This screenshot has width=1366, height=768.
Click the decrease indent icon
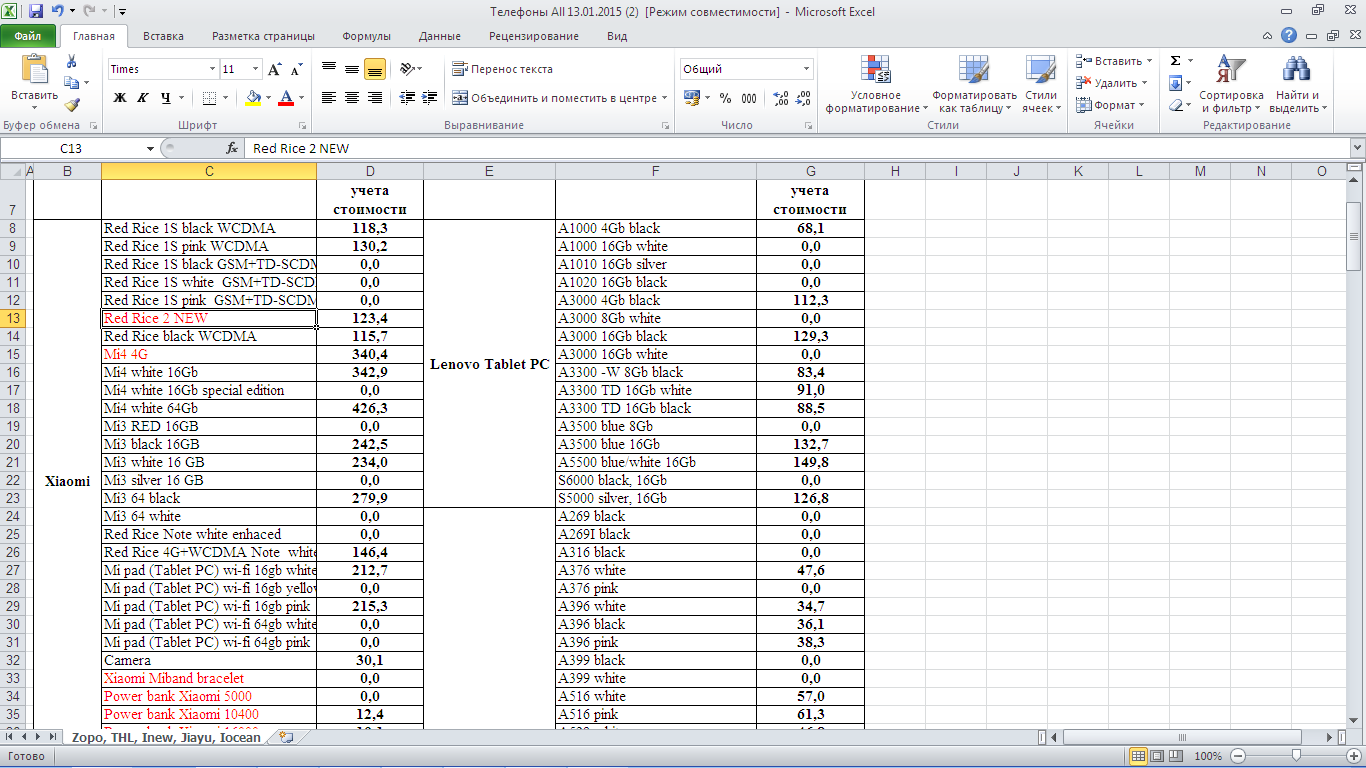tap(406, 97)
